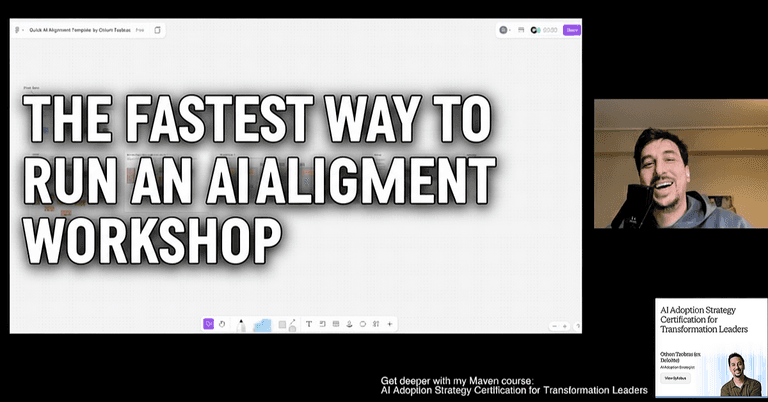Select the Section tool
This screenshot has width=768, height=402.
[x=322, y=324]
